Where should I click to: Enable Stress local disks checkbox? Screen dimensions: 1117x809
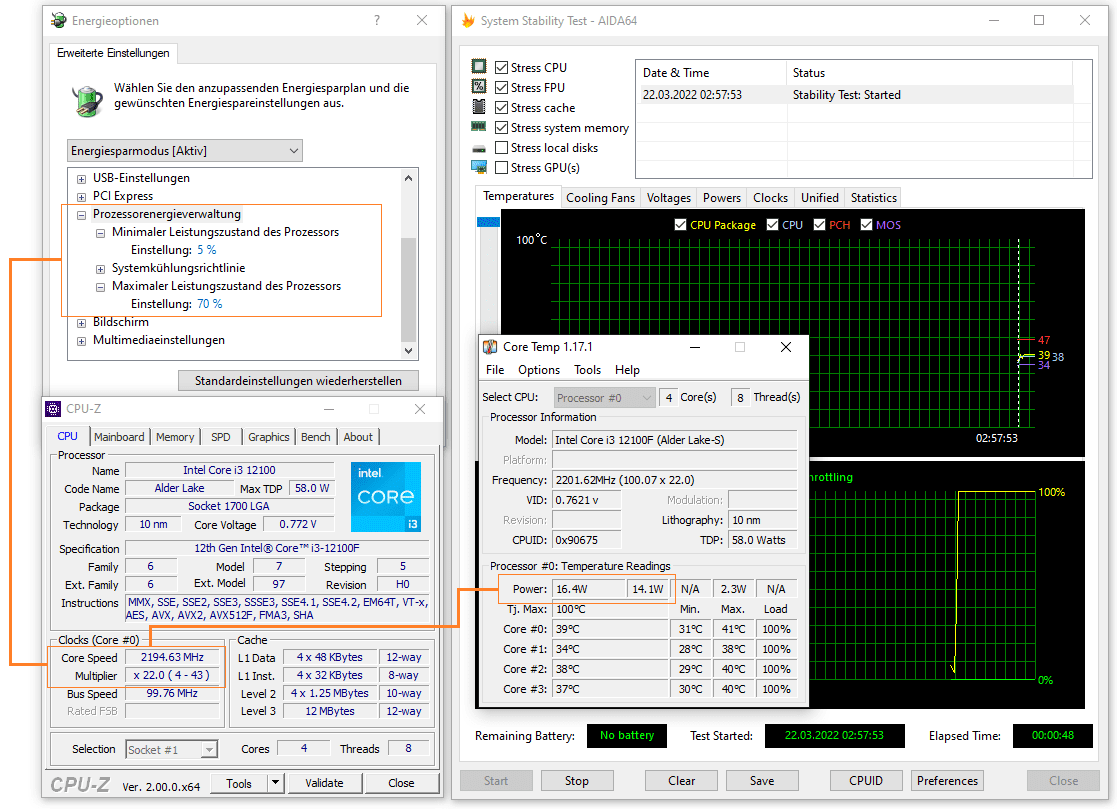click(502, 147)
